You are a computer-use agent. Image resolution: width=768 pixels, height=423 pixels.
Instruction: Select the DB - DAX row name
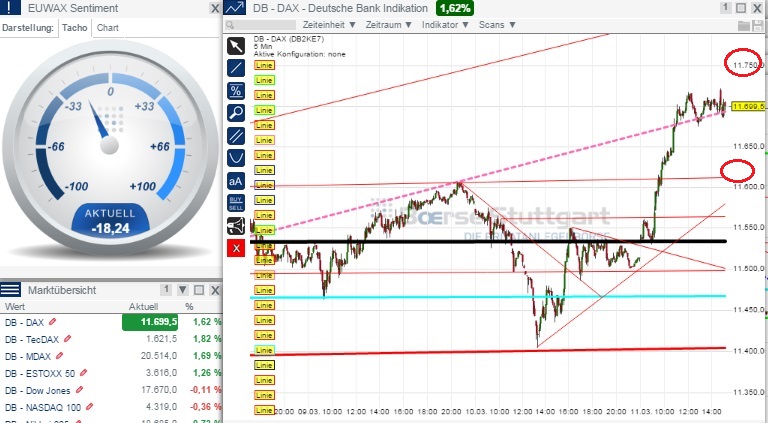point(24,323)
